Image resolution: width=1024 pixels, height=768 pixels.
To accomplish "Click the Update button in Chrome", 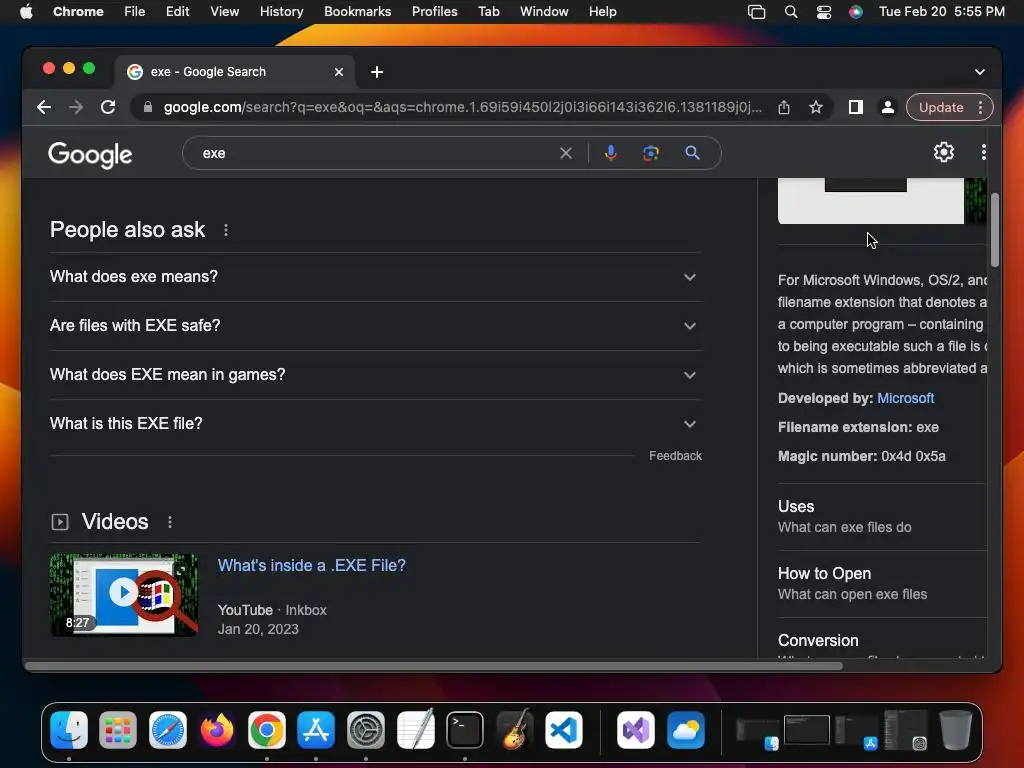I will [x=940, y=107].
